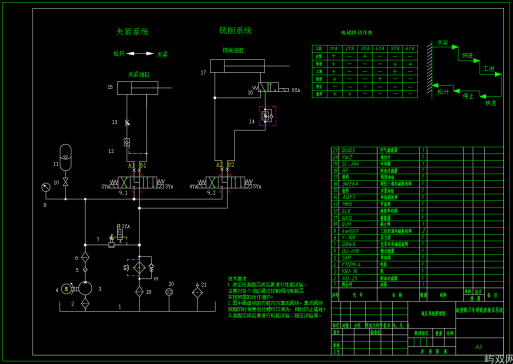Image resolution: width=513 pixels, height=364 pixels.
Task: Click the electric motor symbol labeled 4
Action: click(66, 289)
